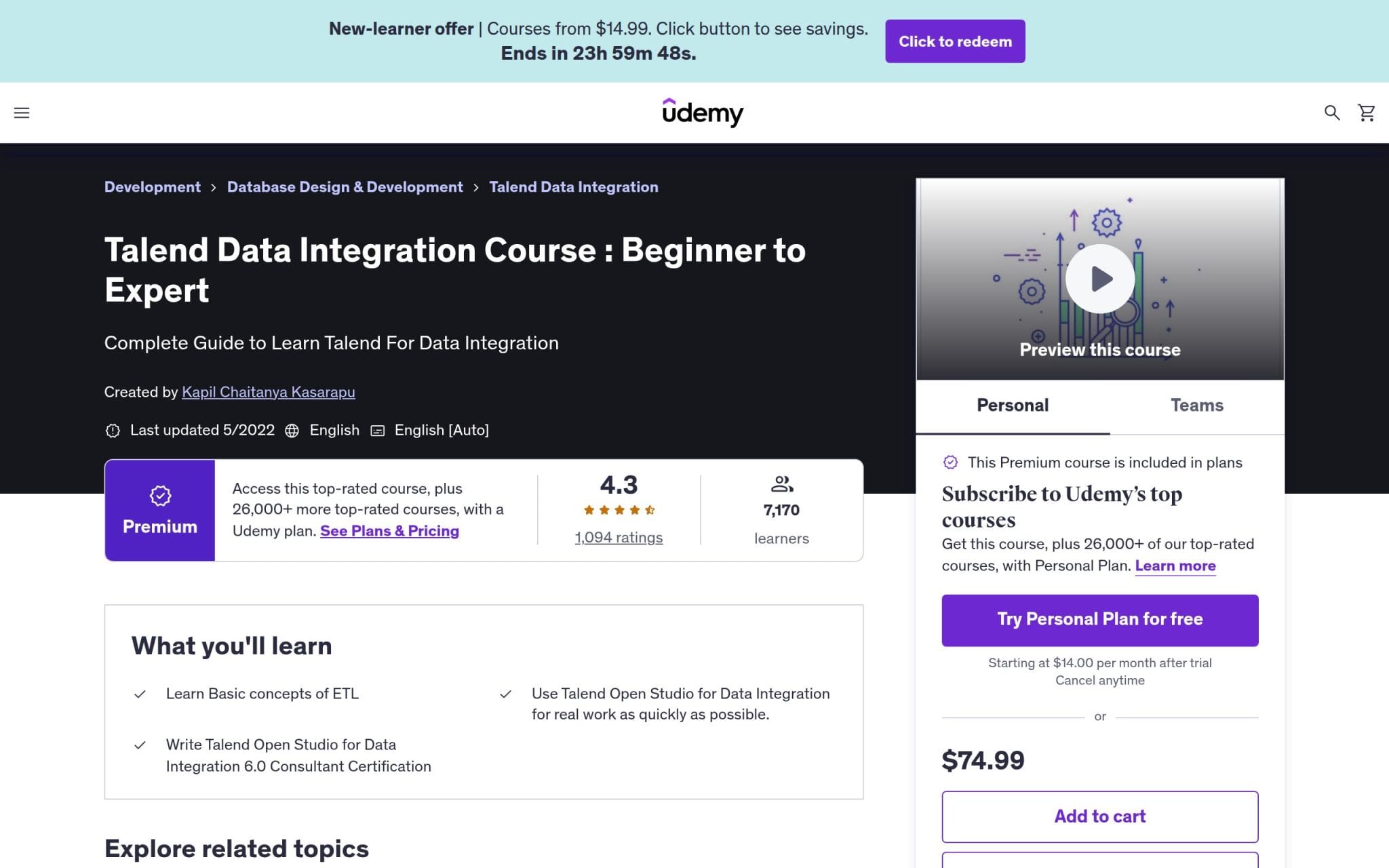Click Use Talend Open Studio real work item
The width and height of the screenshot is (1389, 868).
click(681, 704)
